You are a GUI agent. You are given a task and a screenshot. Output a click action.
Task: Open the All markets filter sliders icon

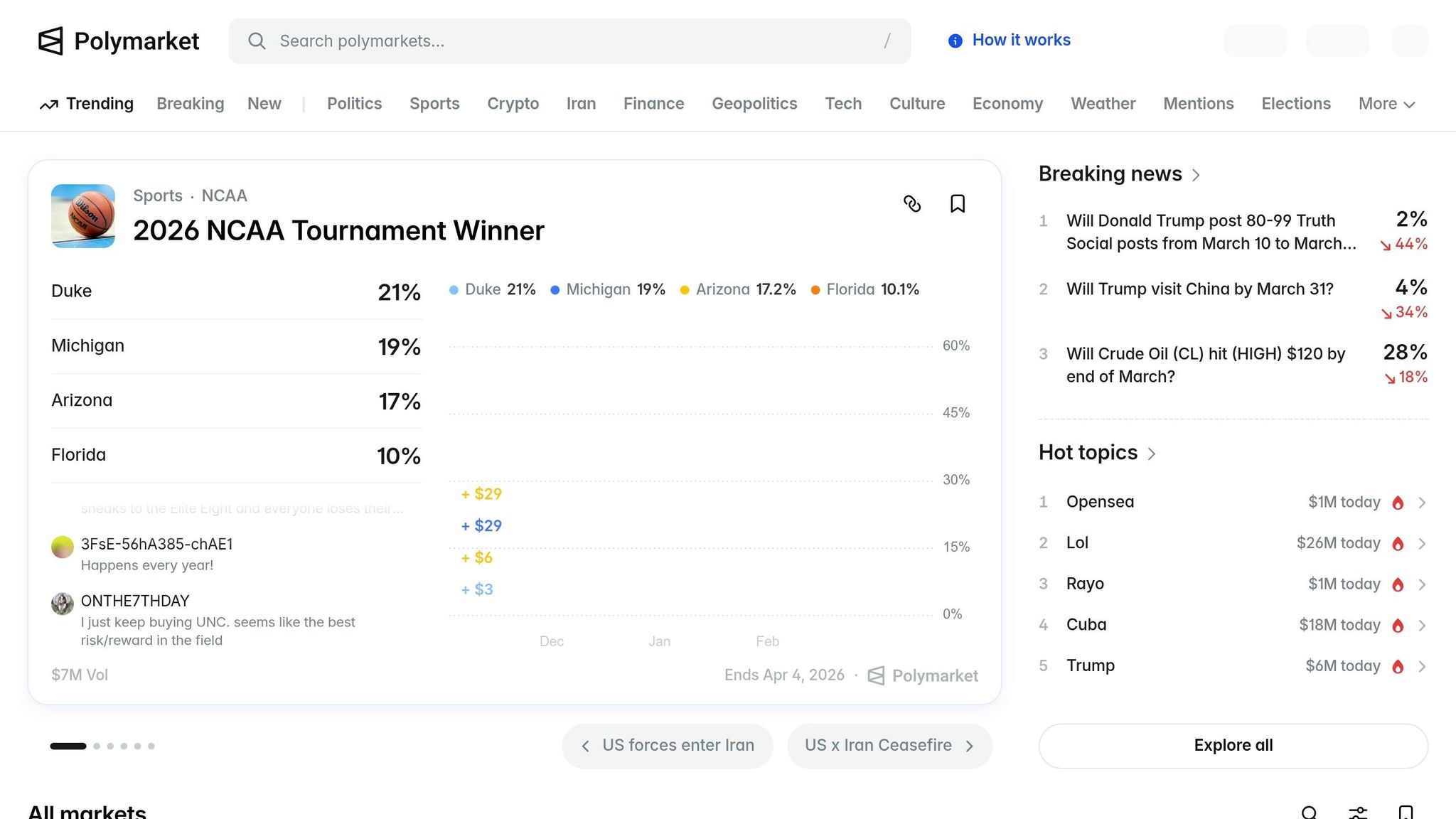(1358, 813)
